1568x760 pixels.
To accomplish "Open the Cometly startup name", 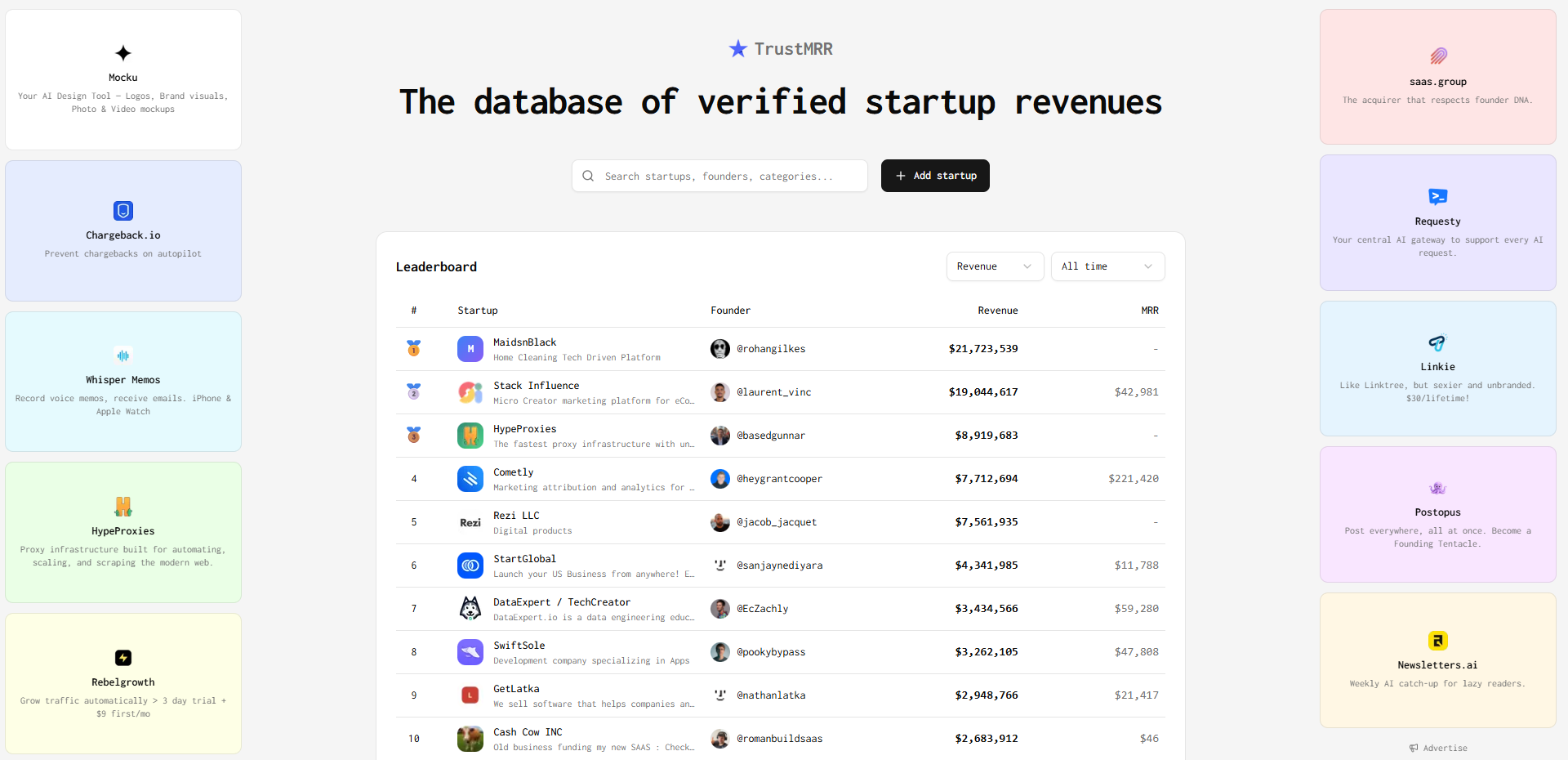I will click(514, 472).
